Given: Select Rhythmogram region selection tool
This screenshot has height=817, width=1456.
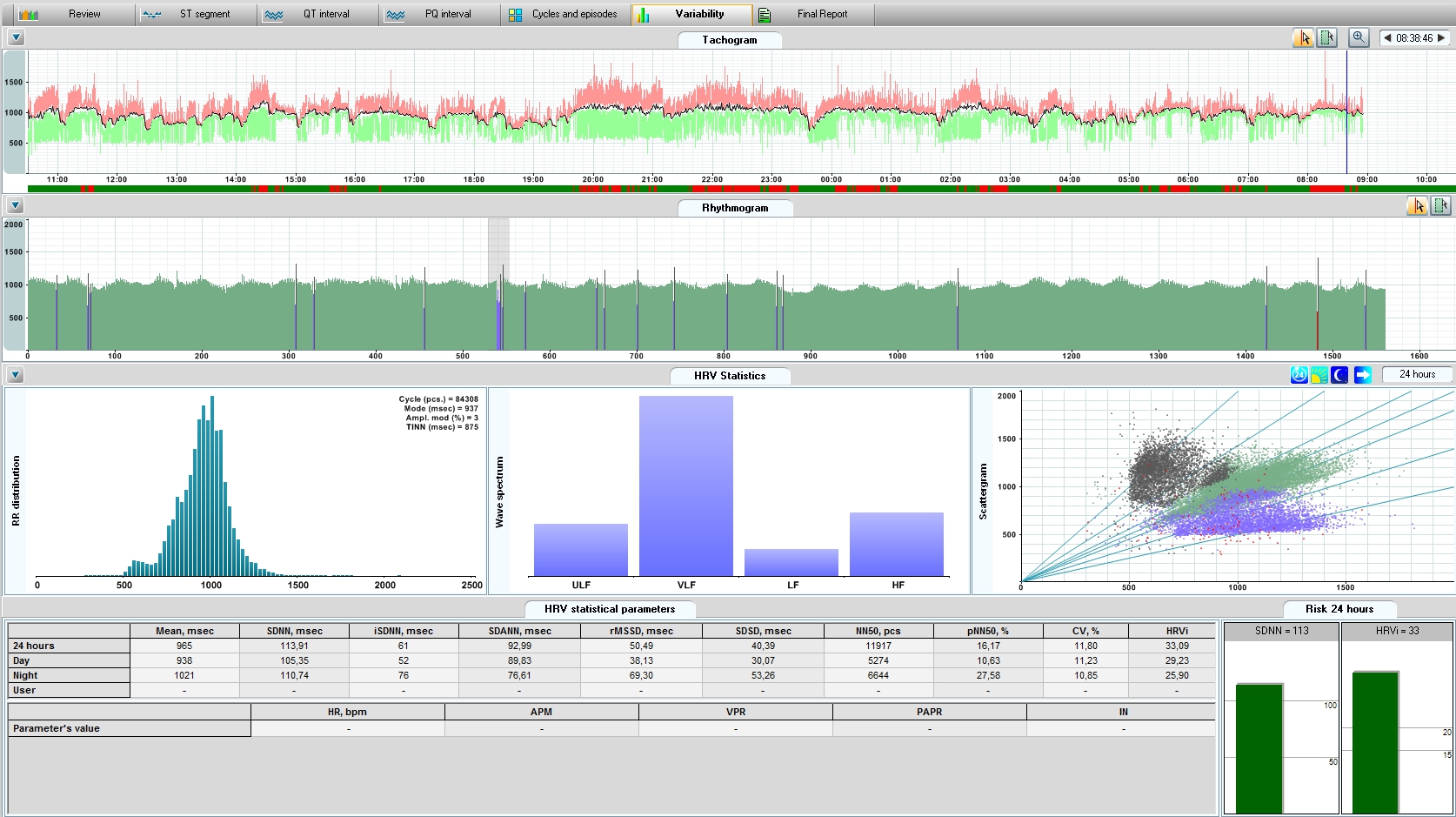Looking at the screenshot, I should coord(1441,206).
